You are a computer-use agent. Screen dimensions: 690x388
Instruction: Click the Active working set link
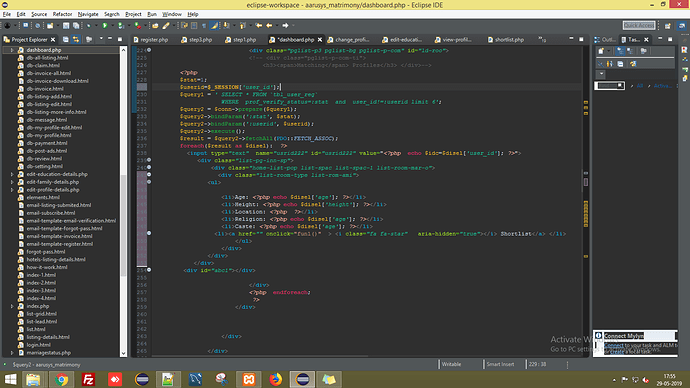[662, 86]
